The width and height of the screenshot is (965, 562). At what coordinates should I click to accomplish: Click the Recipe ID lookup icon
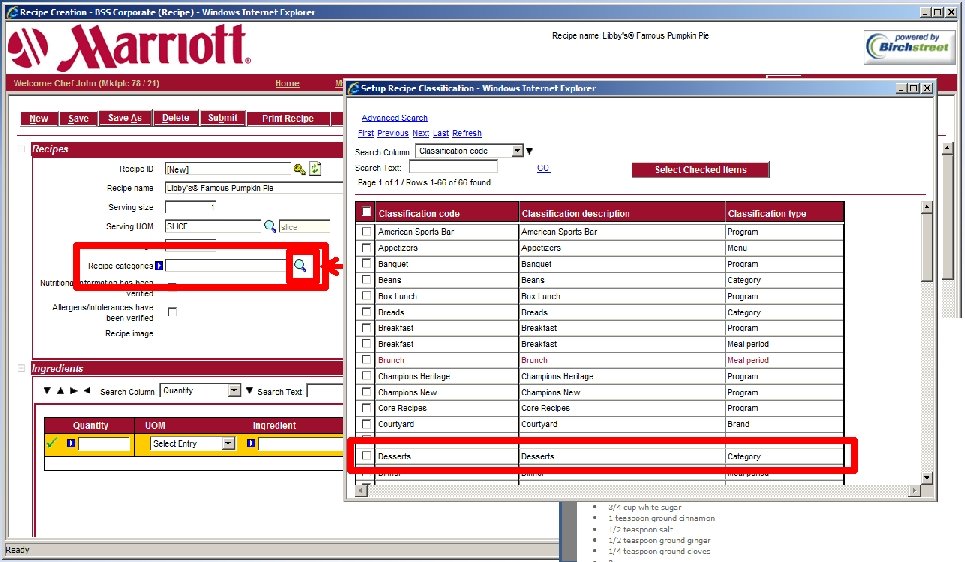[300, 169]
